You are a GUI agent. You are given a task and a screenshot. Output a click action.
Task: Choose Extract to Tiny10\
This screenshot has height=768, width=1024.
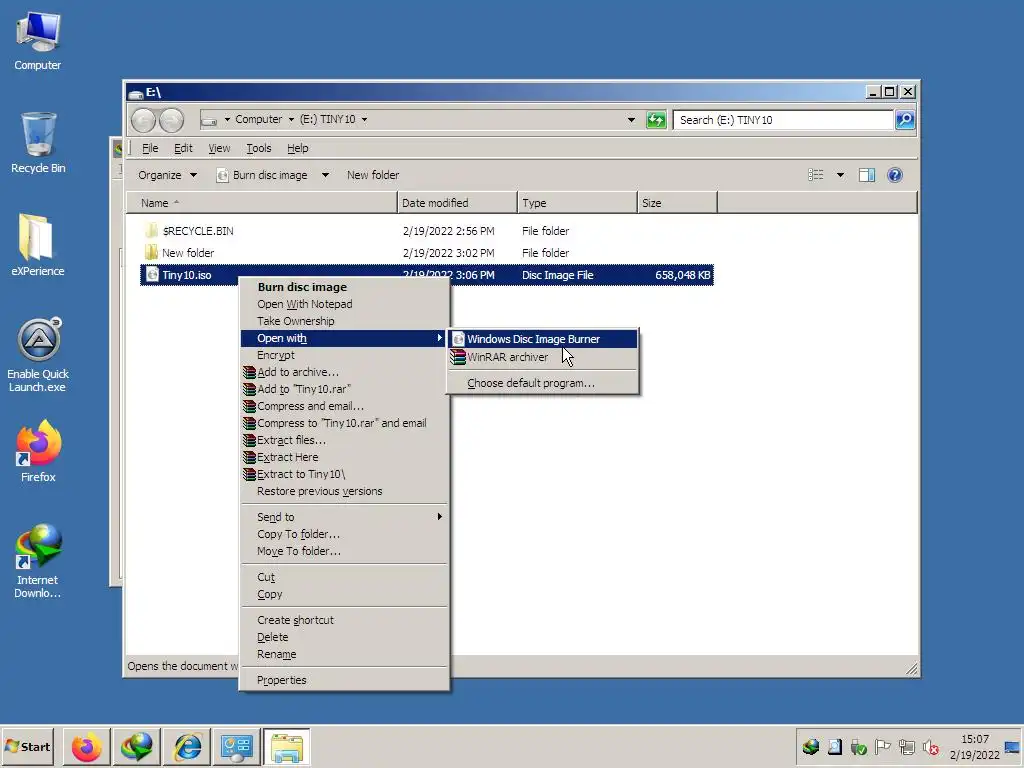344,474
